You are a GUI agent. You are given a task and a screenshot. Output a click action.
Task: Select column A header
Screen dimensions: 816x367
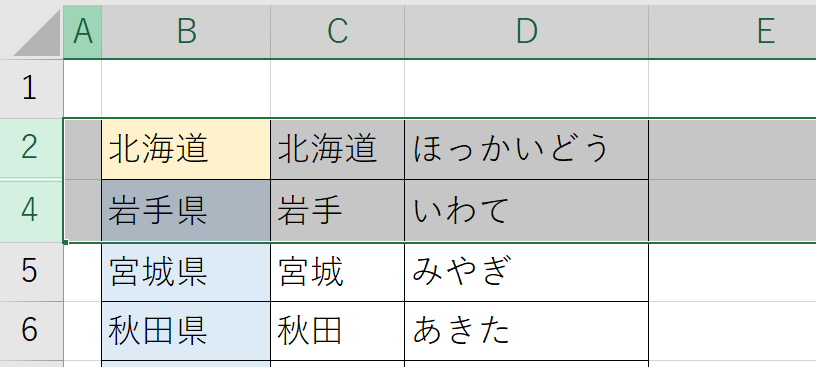point(83,32)
